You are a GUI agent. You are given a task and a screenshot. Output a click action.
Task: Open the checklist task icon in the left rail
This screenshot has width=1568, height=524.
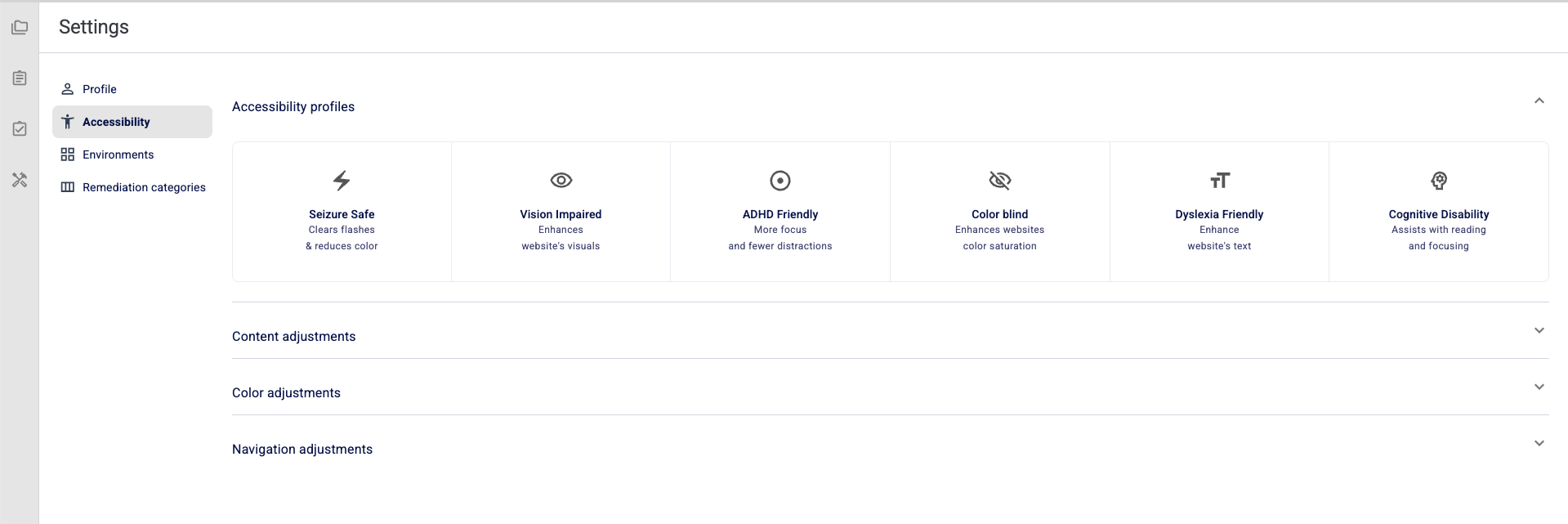[20, 128]
